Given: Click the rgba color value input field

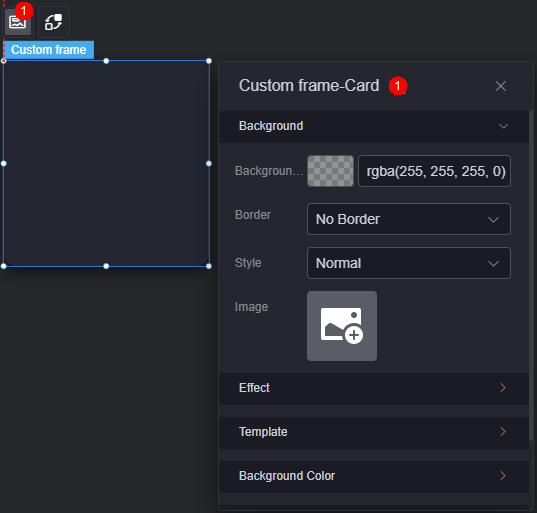Looking at the screenshot, I should point(434,171).
